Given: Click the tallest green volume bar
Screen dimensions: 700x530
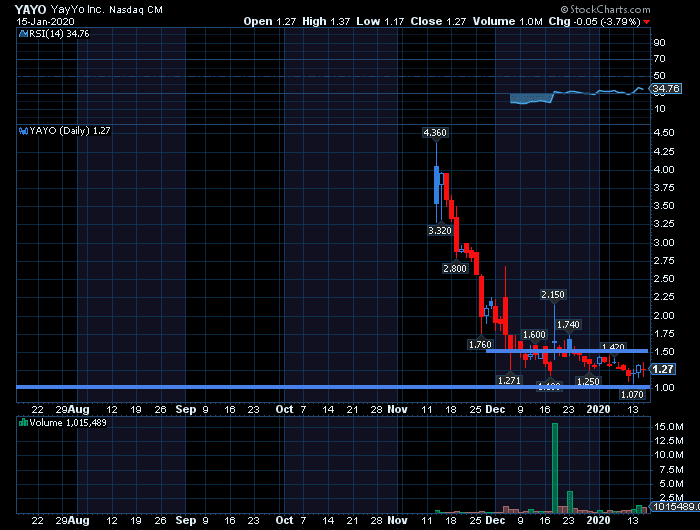Looking at the screenshot, I should (555, 468).
